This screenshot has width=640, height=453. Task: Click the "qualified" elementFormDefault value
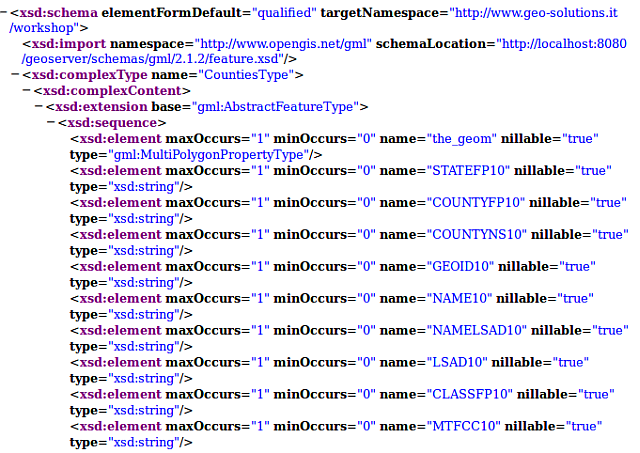coord(285,13)
